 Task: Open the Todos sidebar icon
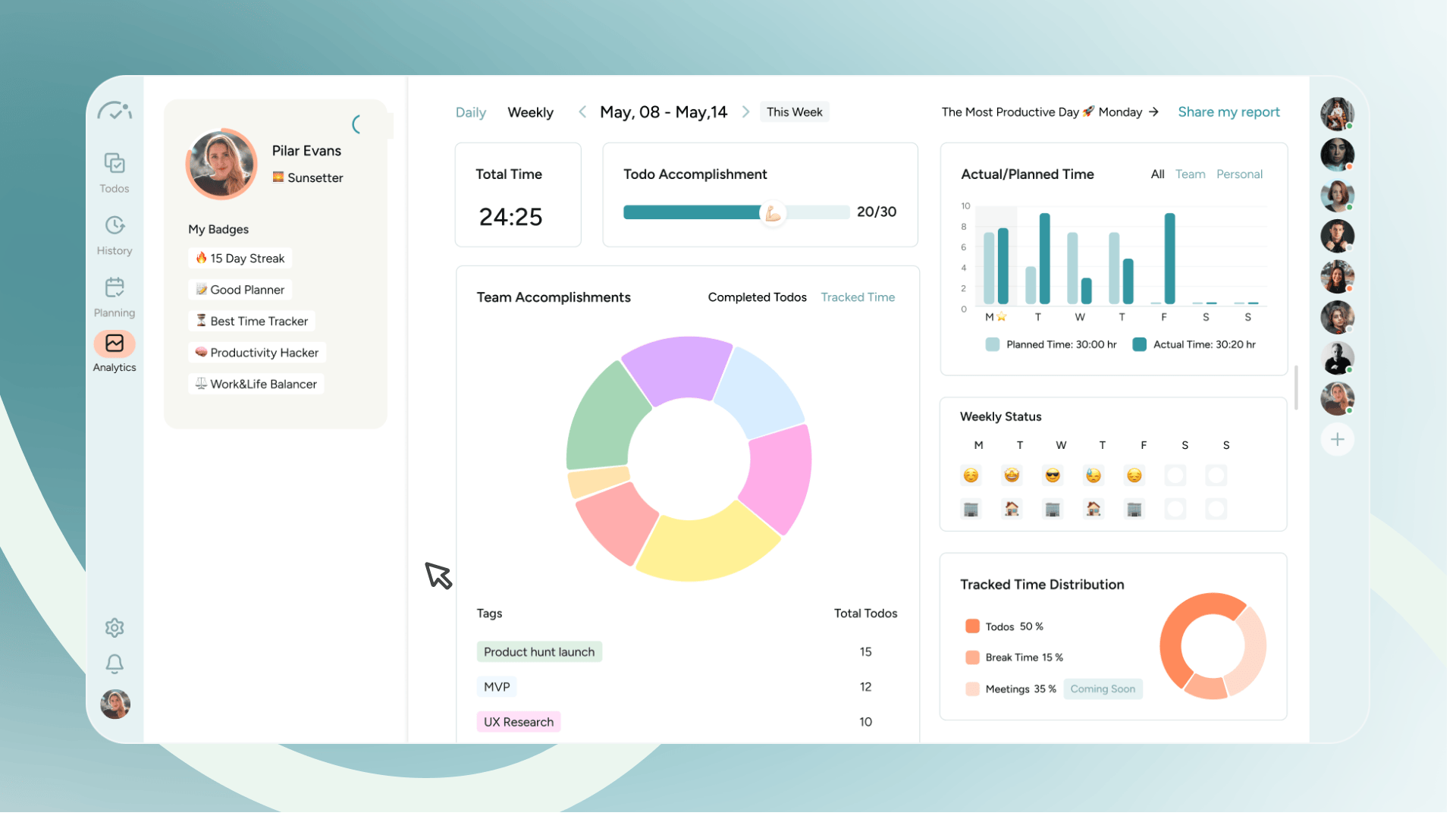pos(115,164)
